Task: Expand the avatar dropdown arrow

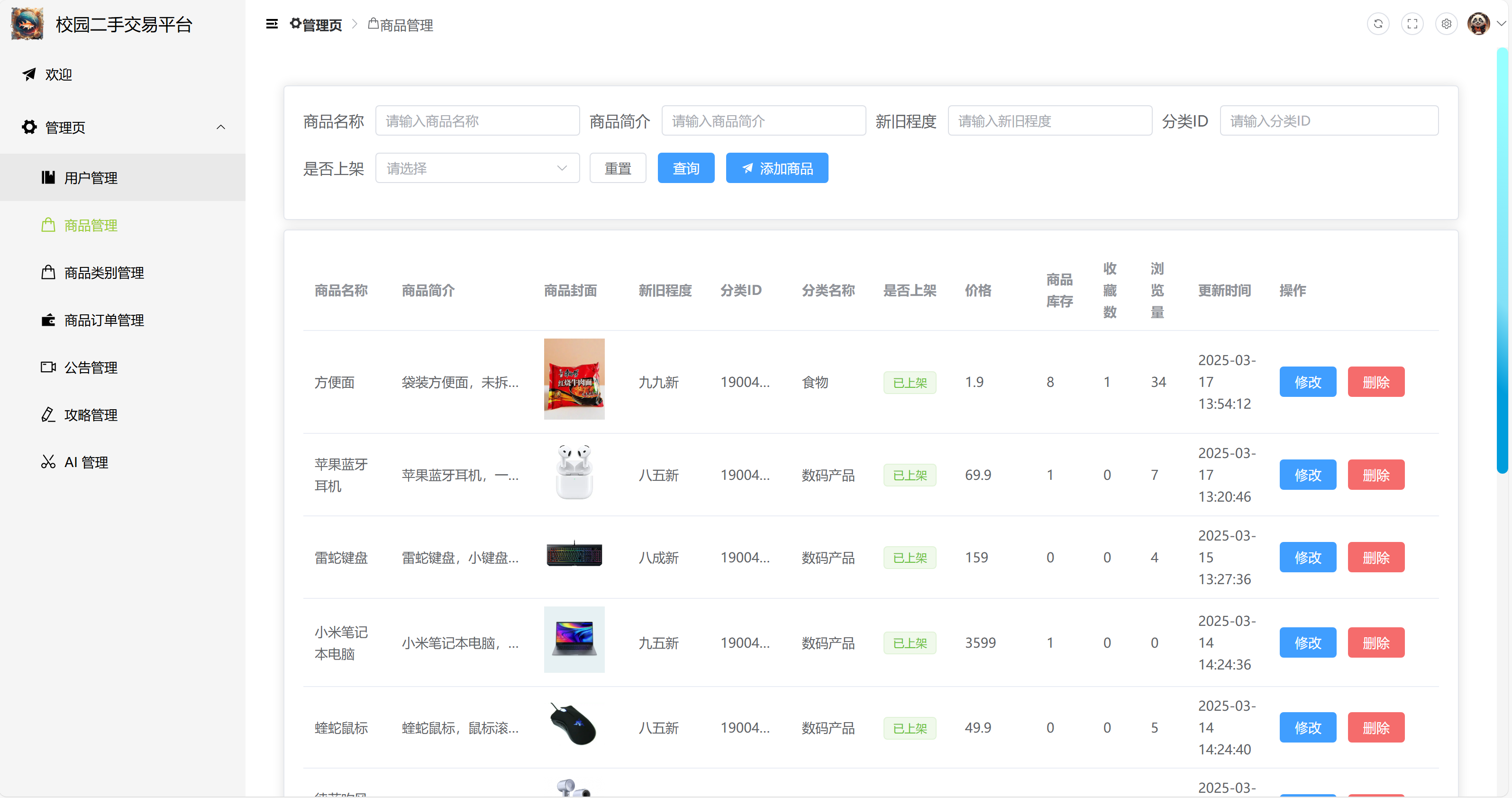Action: 1501,24
